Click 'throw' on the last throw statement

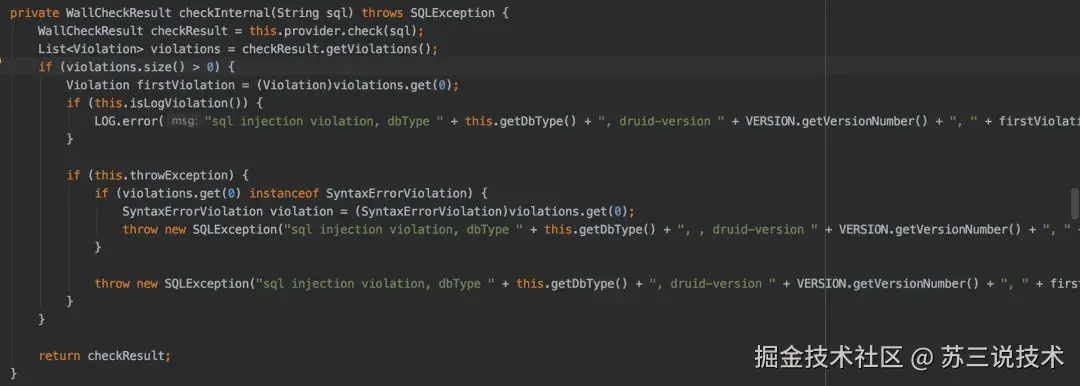click(x=112, y=283)
